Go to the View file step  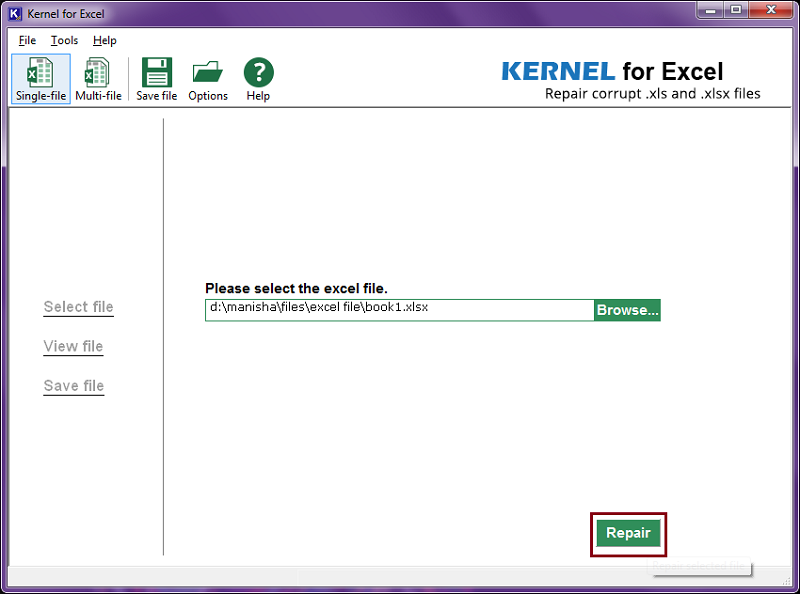point(73,346)
